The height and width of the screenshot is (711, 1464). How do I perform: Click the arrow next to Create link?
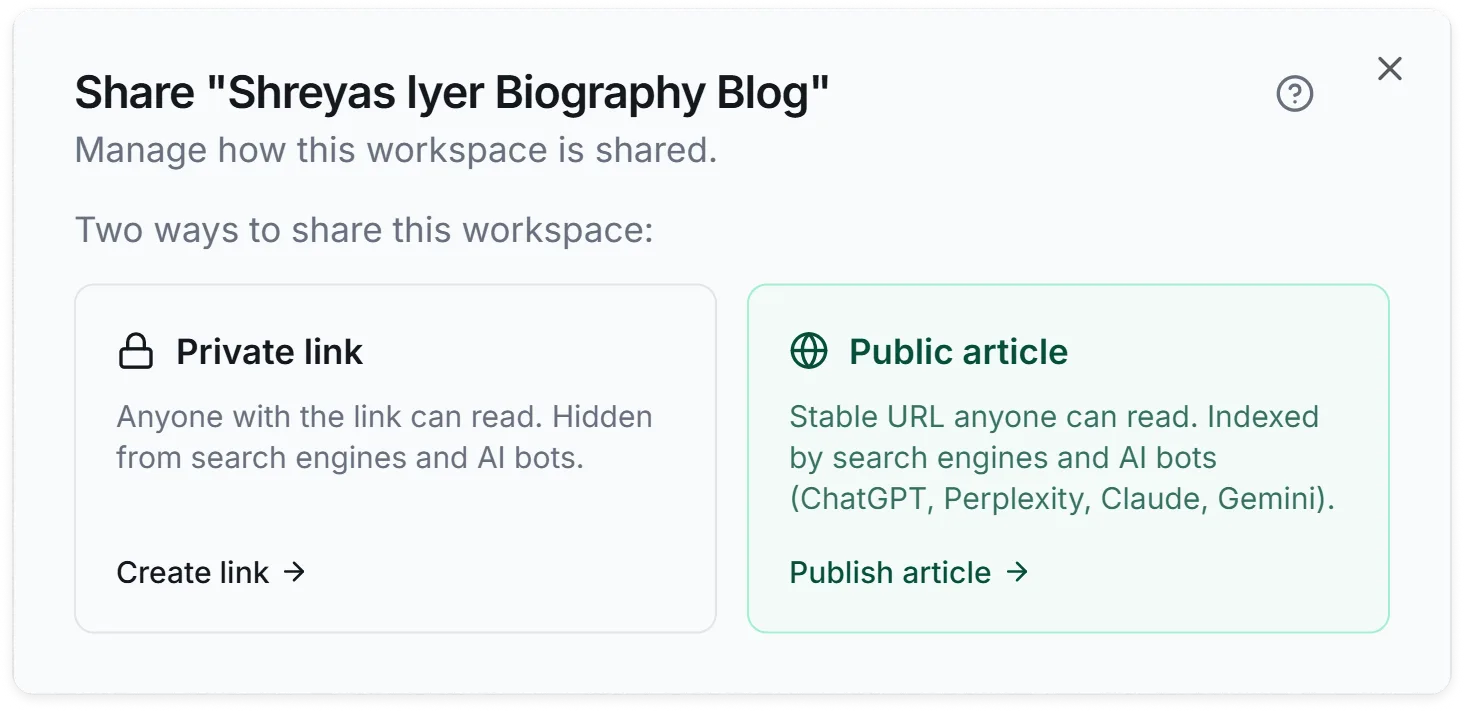(294, 572)
